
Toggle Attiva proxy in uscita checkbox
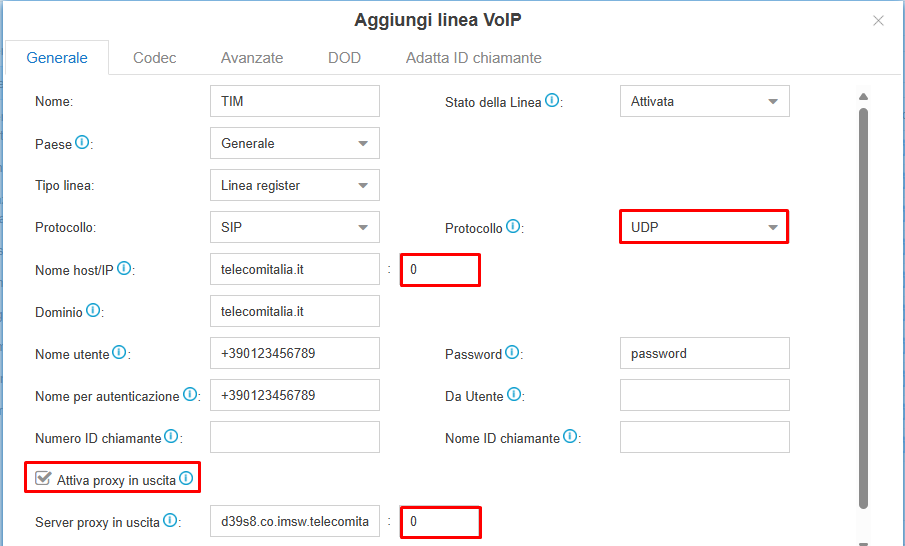pyautogui.click(x=43, y=479)
